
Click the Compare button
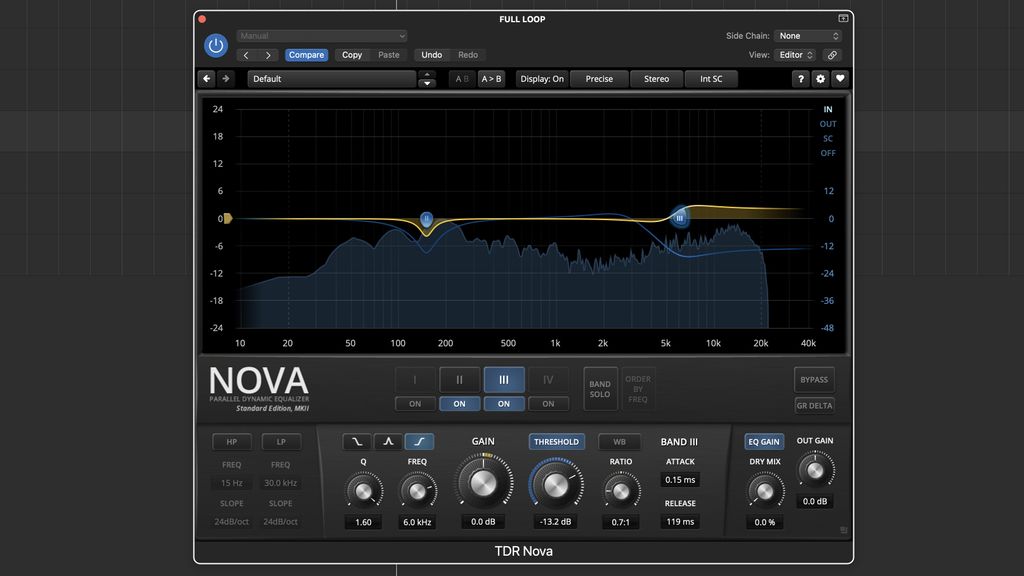click(x=306, y=55)
